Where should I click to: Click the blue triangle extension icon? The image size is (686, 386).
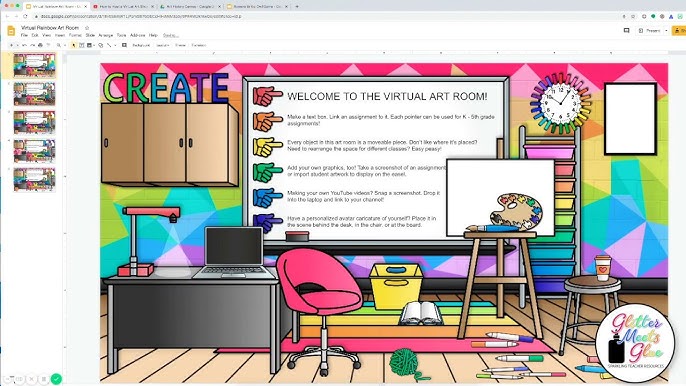click(671, 16)
